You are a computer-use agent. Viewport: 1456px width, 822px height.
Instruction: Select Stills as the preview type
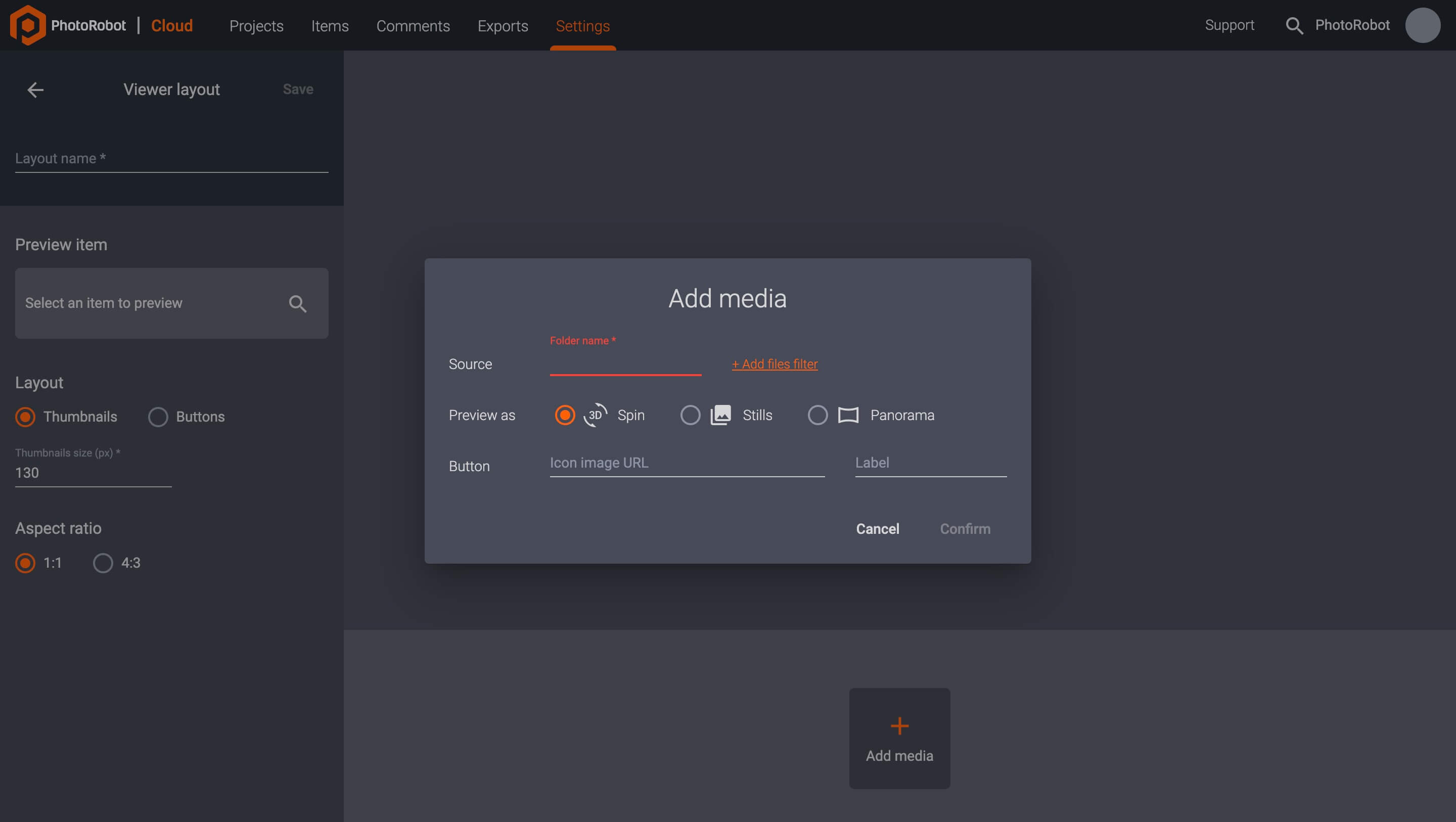coord(690,415)
